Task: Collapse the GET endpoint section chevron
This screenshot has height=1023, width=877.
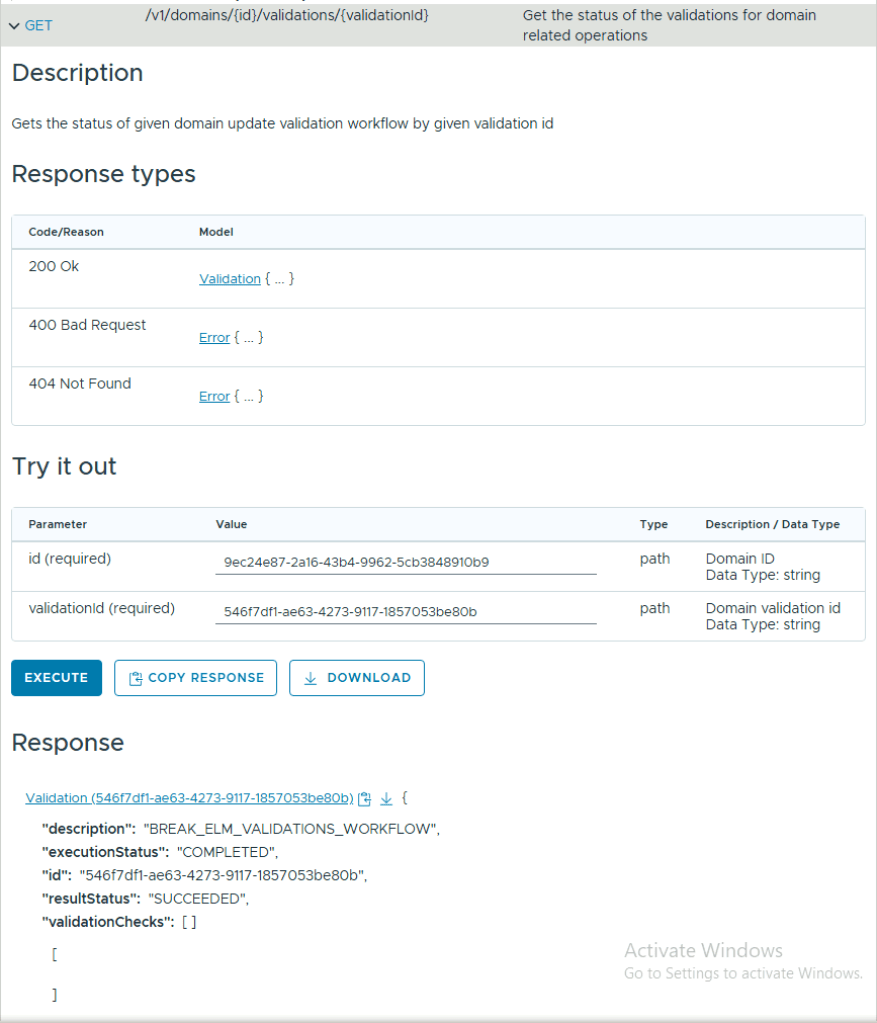Action: (x=14, y=26)
